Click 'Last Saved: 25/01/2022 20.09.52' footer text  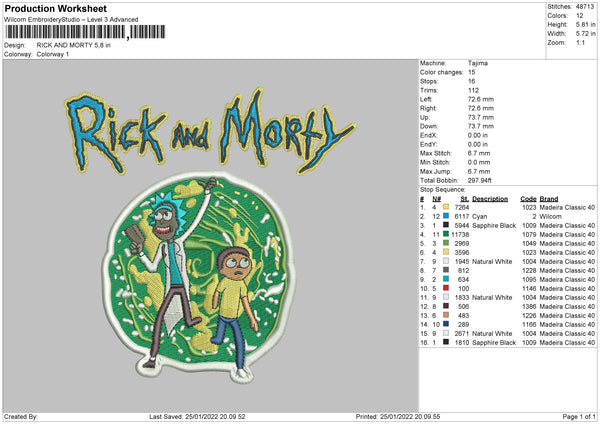(x=197, y=416)
